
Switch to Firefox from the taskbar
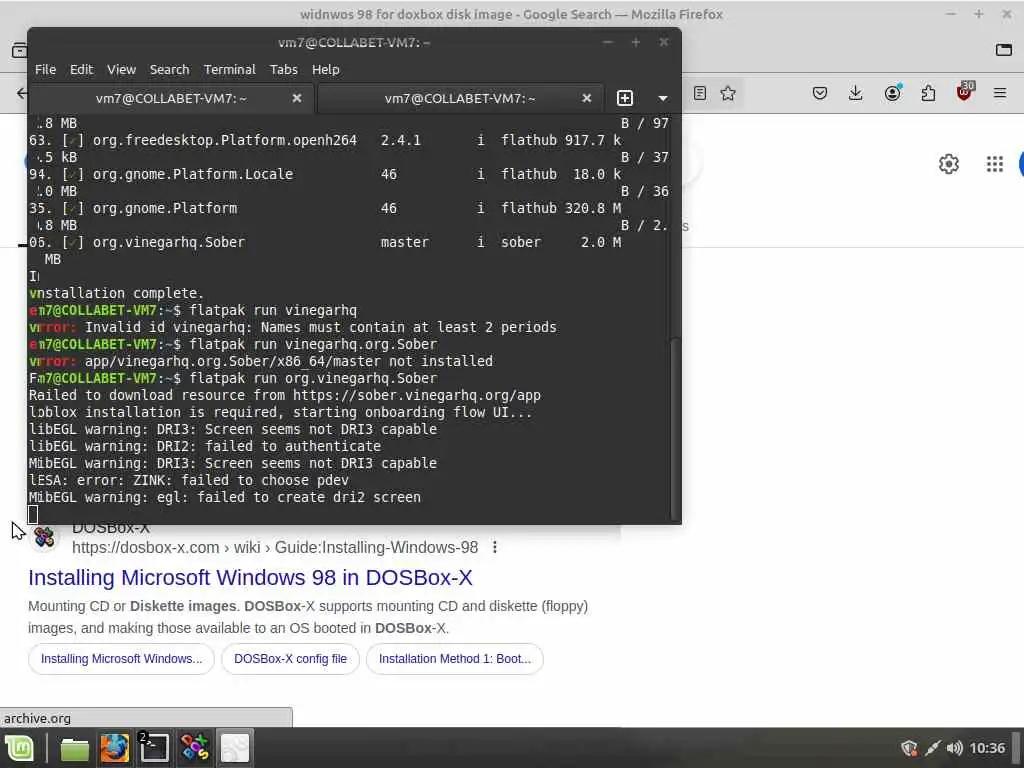(114, 748)
